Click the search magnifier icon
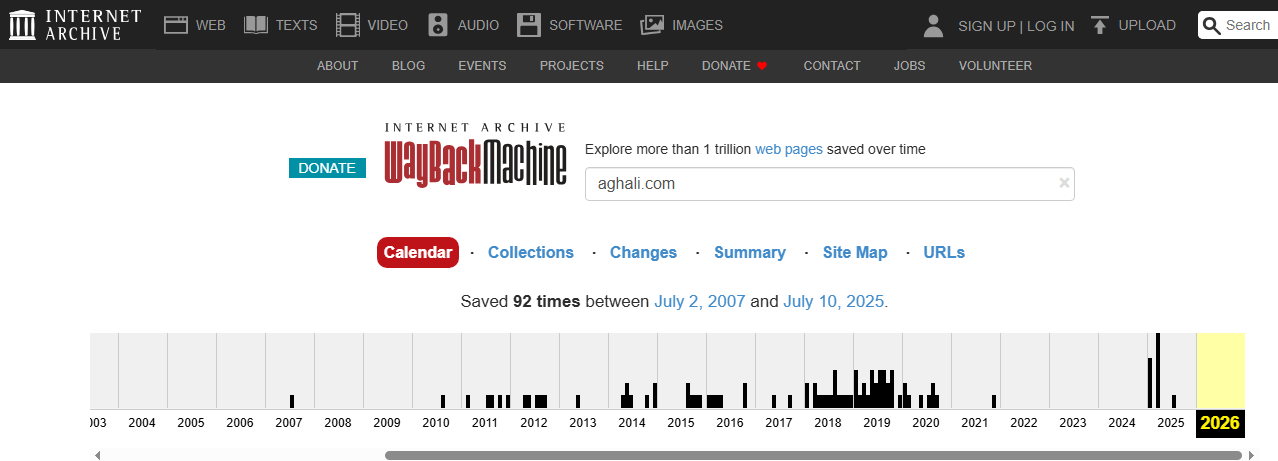1278x461 pixels. [1212, 25]
